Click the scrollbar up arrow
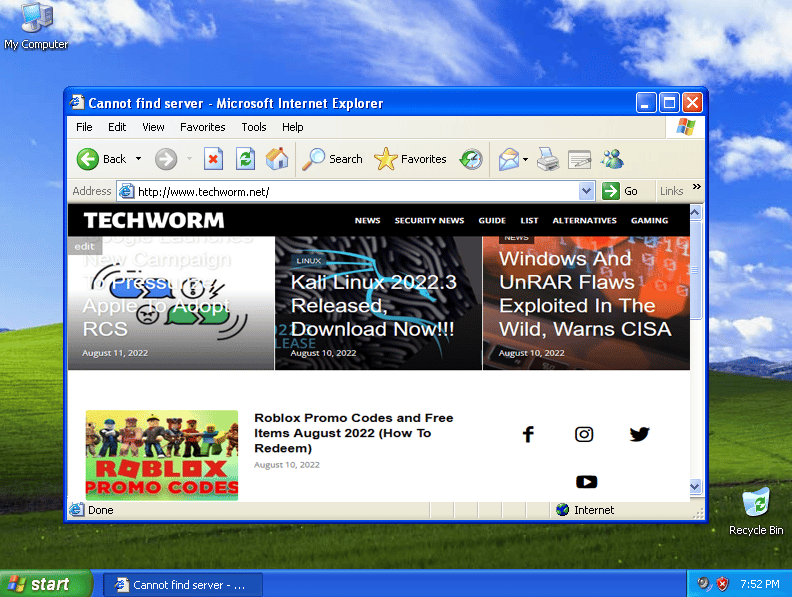Viewport: 792px width, 597px height. [695, 212]
